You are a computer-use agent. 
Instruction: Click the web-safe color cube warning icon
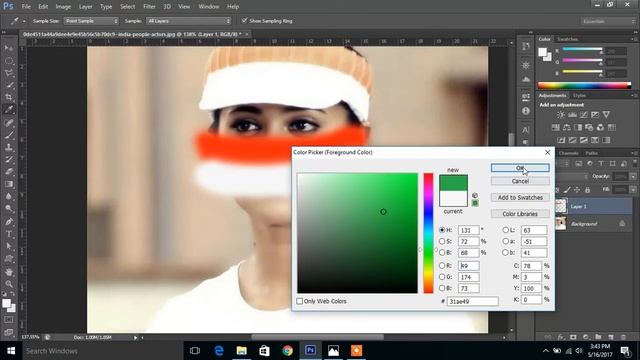pyautogui.click(x=475, y=196)
